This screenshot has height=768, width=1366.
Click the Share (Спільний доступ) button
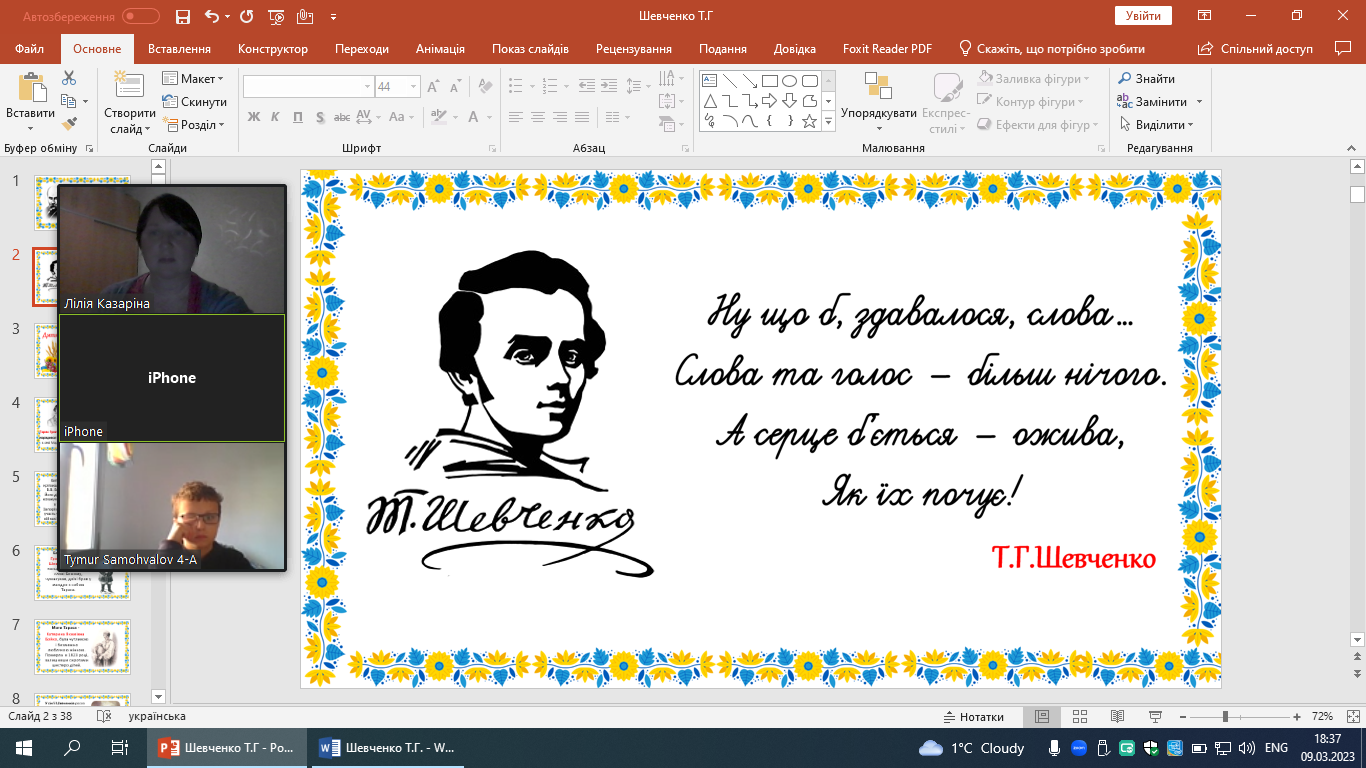tap(1257, 49)
